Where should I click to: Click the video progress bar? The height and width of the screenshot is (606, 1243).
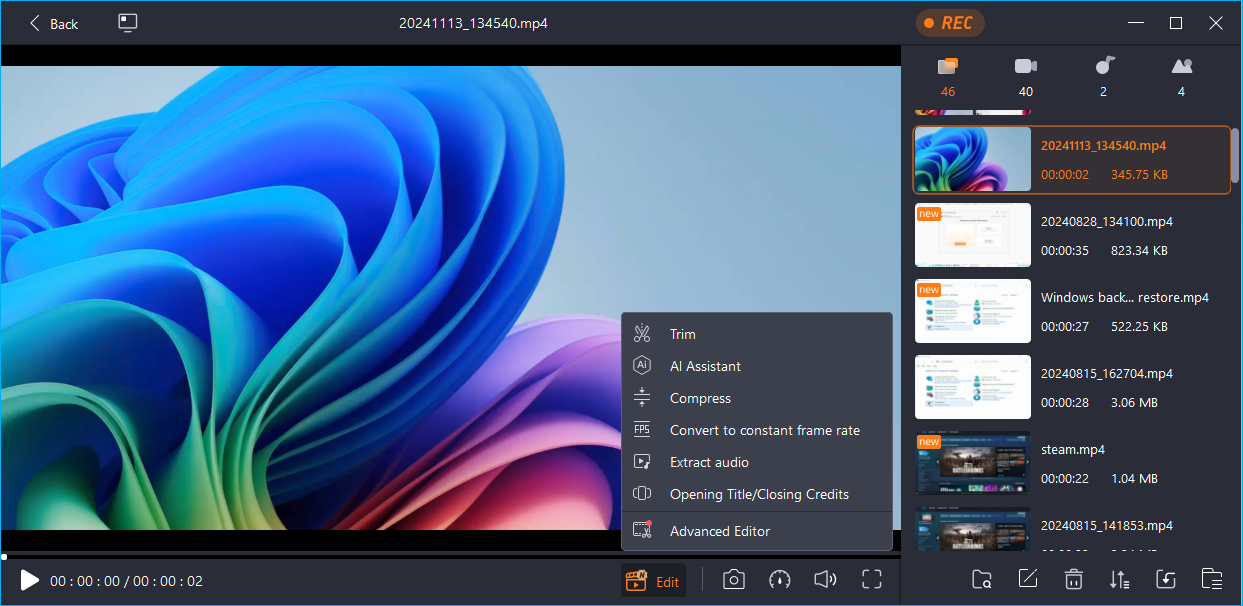coord(450,556)
